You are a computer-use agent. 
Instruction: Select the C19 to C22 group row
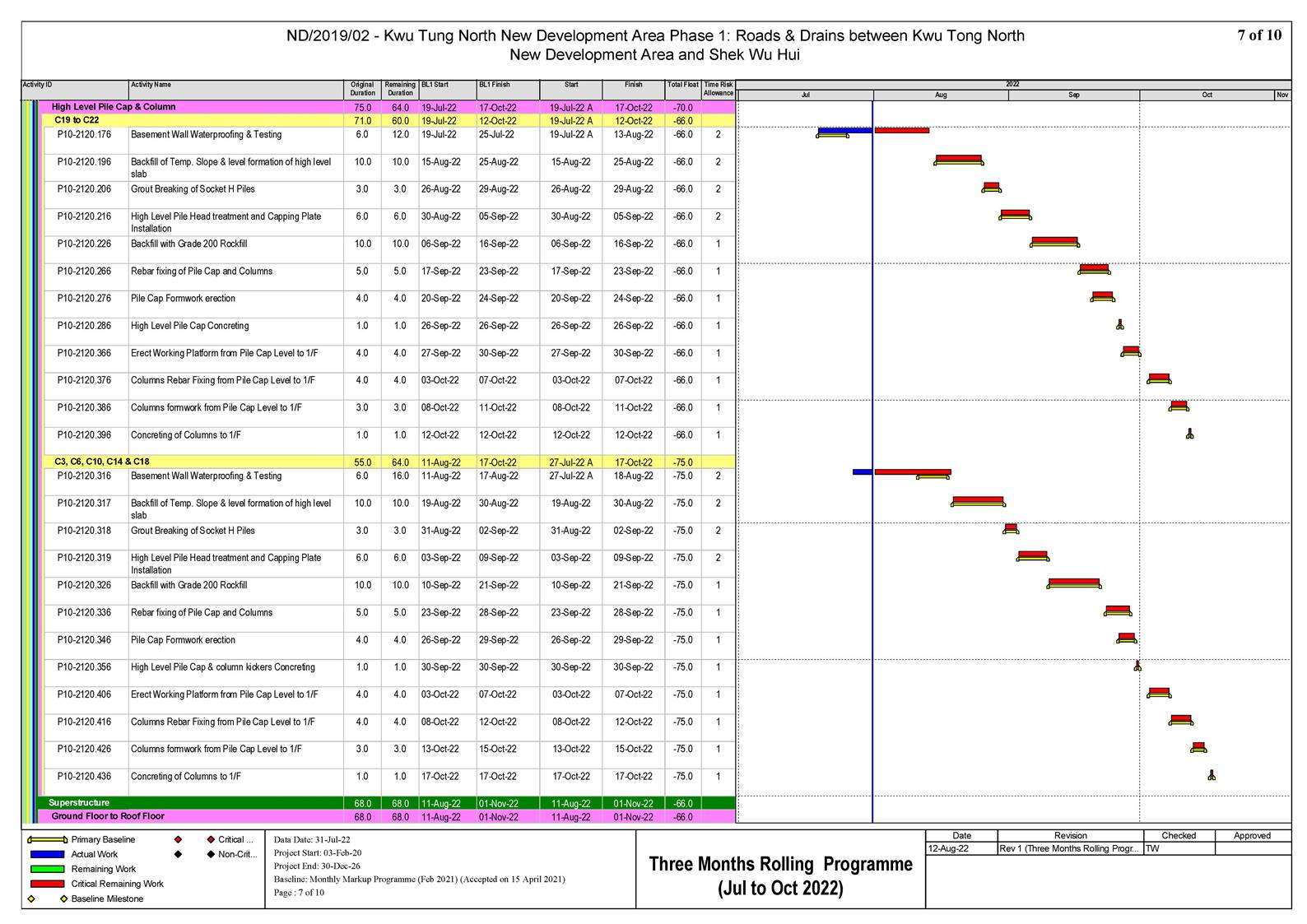click(x=388, y=120)
